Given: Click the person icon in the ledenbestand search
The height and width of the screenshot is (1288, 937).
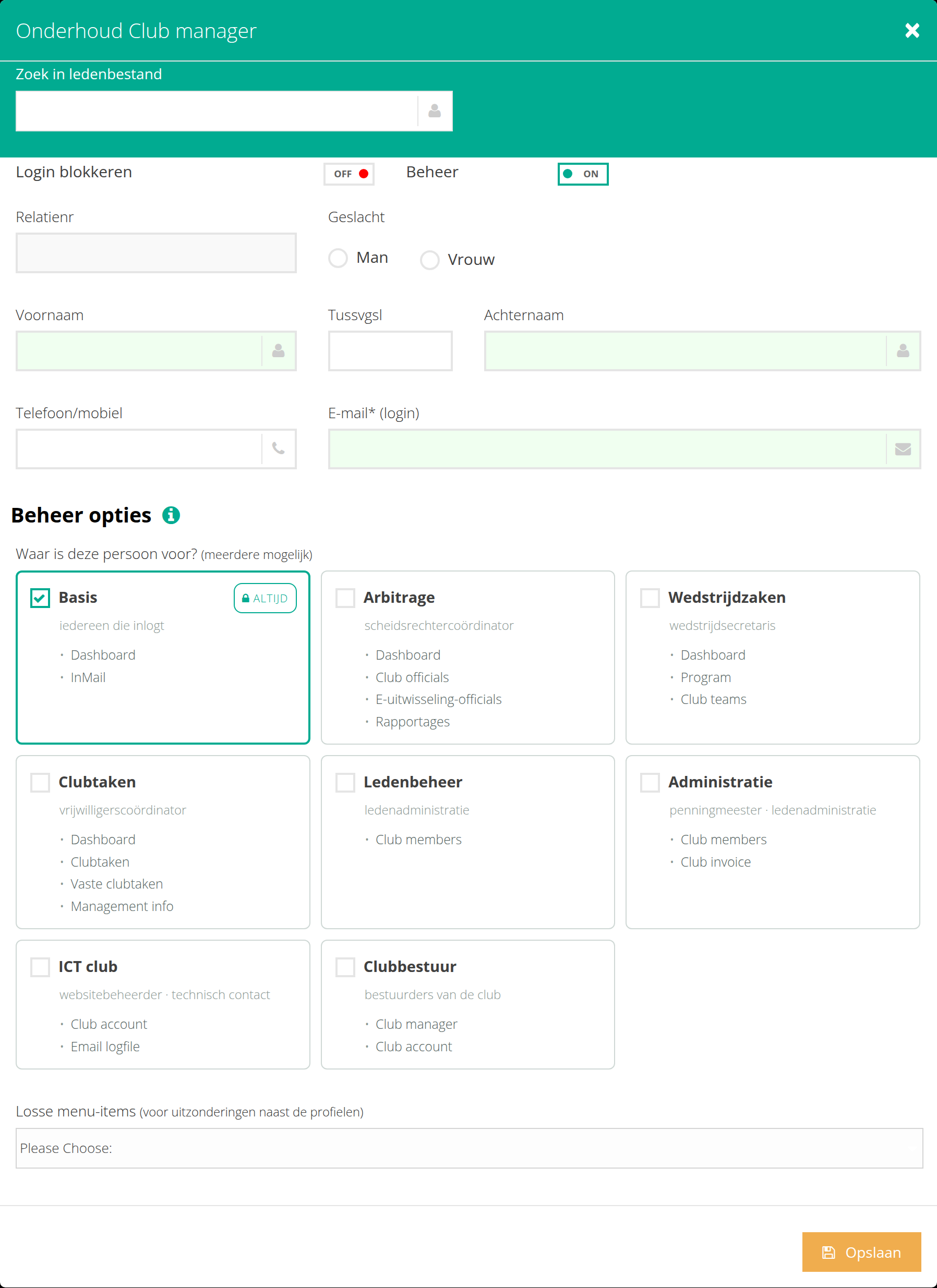Looking at the screenshot, I should [x=435, y=111].
